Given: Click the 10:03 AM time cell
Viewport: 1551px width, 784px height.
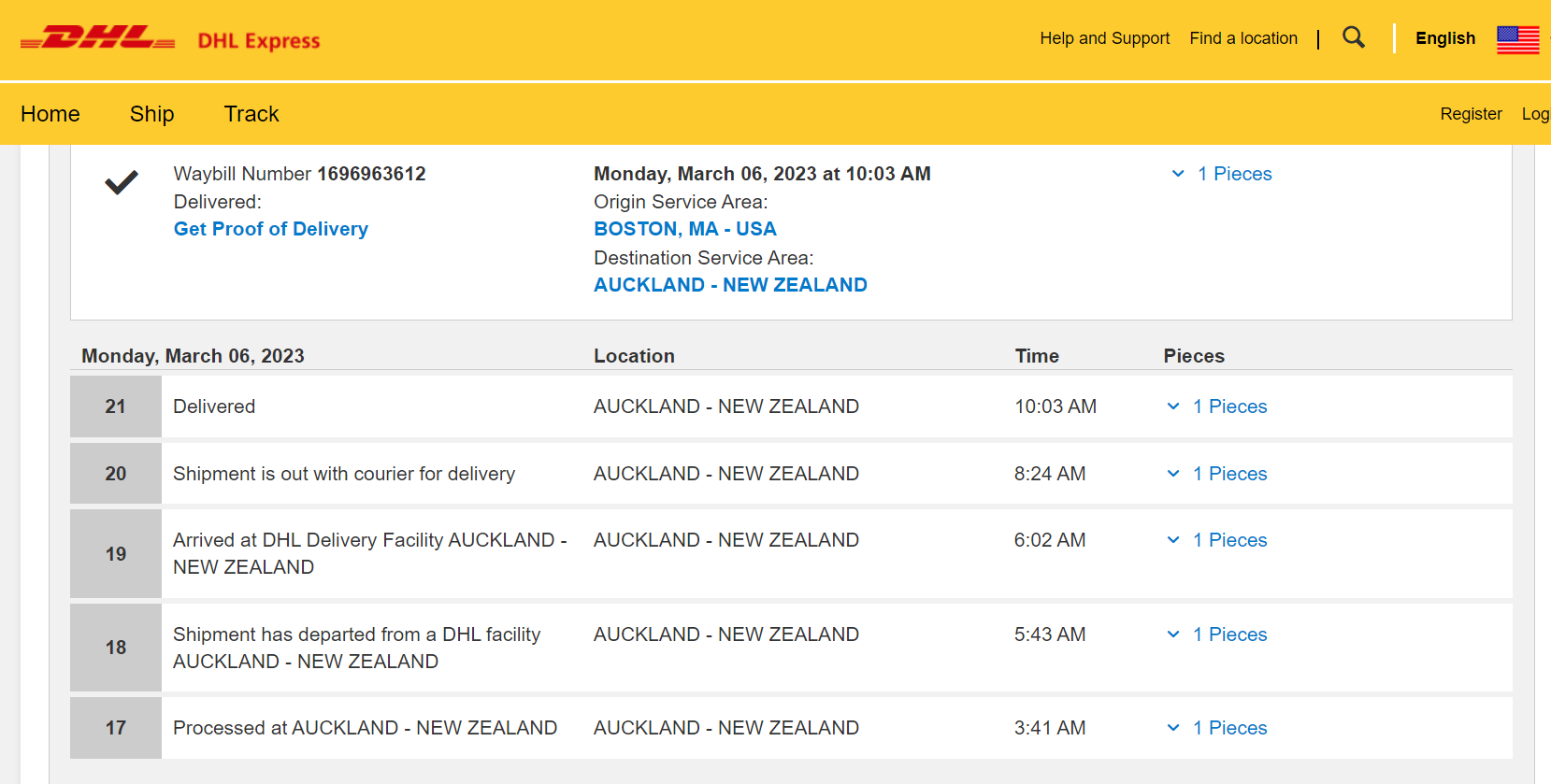Looking at the screenshot, I should [x=1056, y=406].
